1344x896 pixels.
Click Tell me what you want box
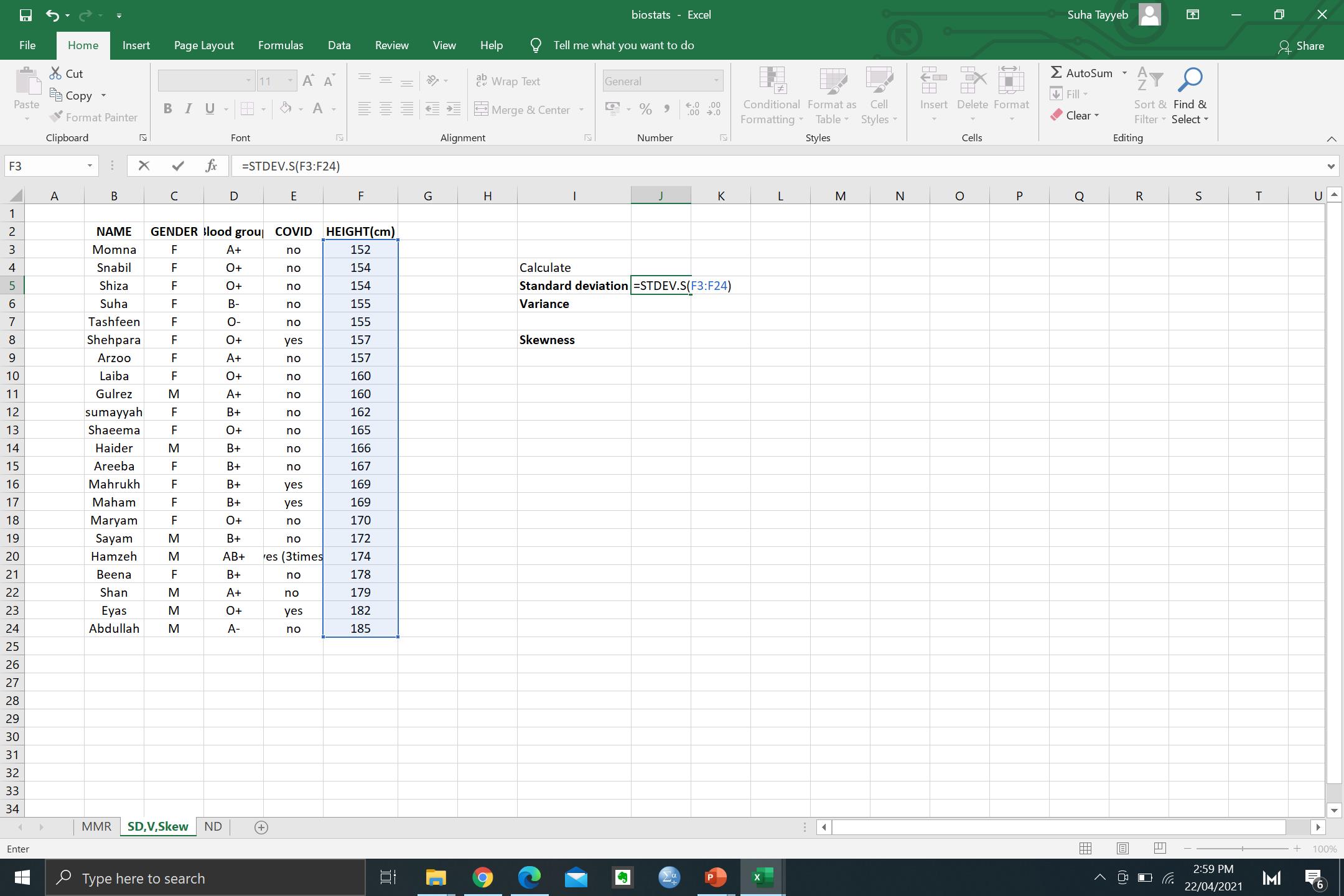click(x=623, y=45)
